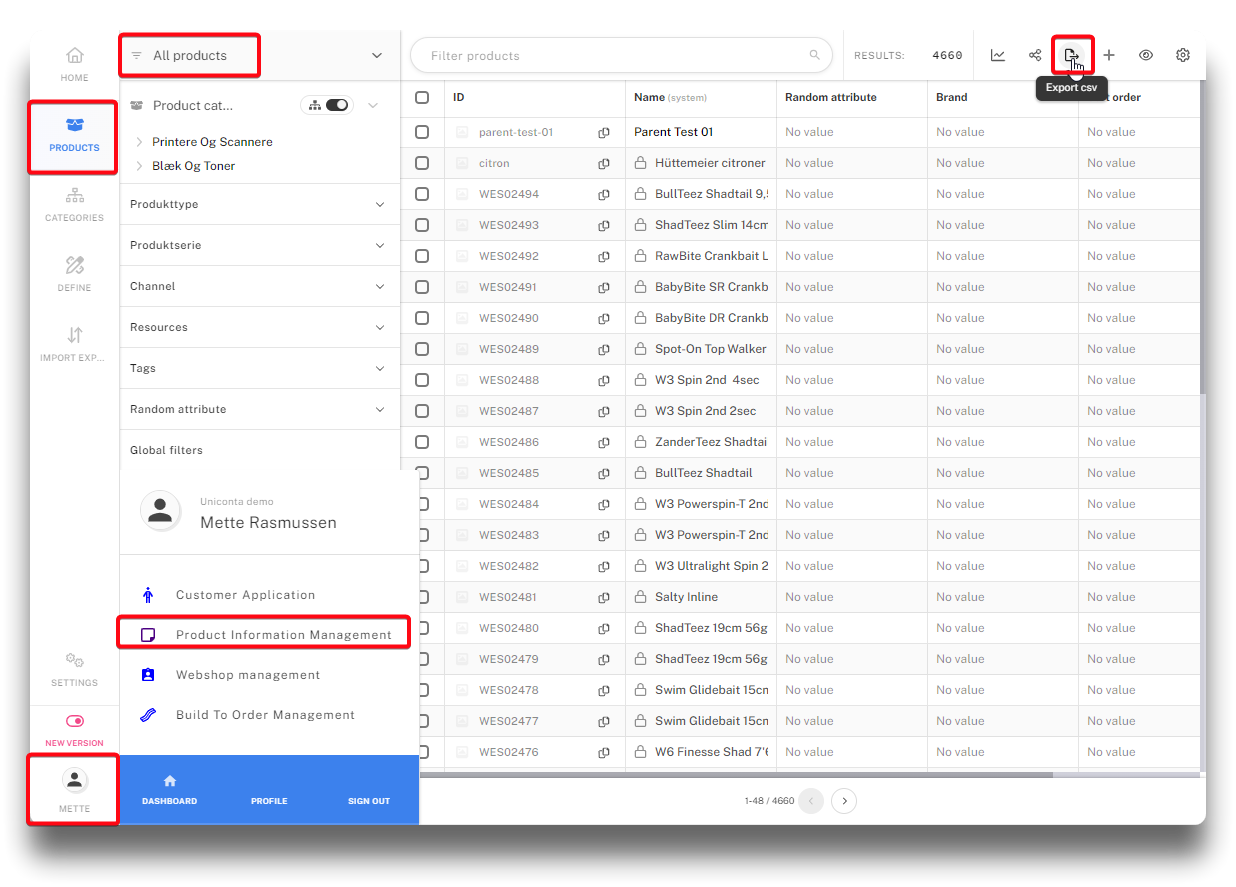Viewport: 1236px width, 887px height.
Task: Expand the Printere Og Scannere category
Action: 139,142
